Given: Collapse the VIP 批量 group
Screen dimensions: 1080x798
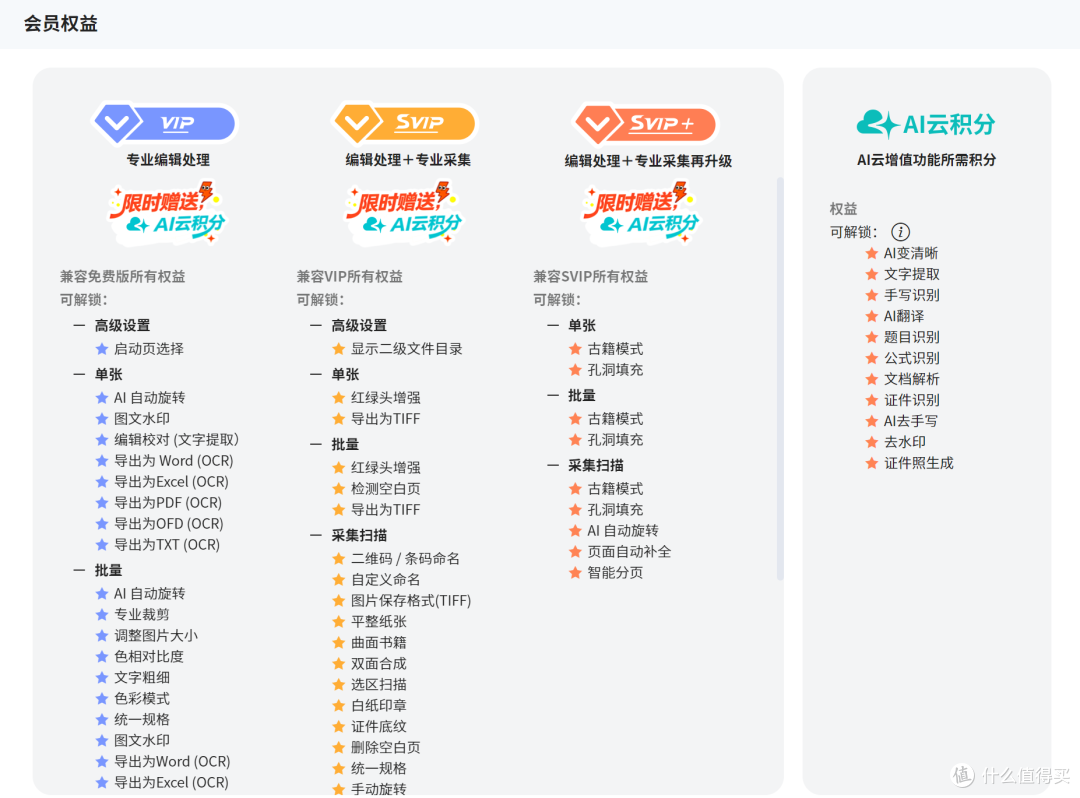Looking at the screenshot, I should tap(79, 570).
